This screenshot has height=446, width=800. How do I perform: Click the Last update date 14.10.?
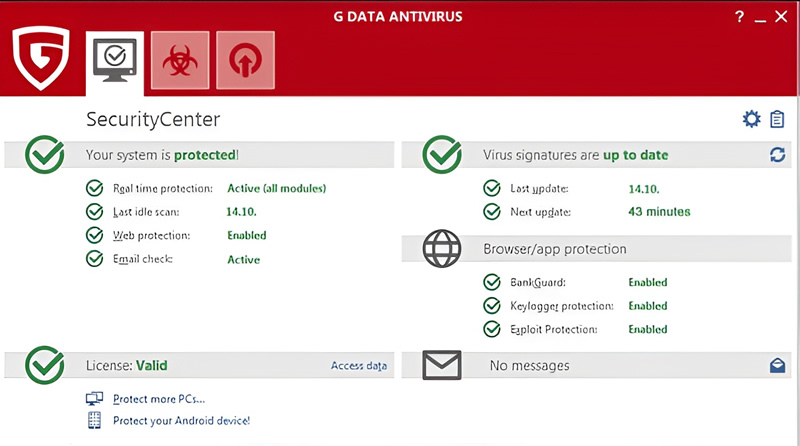[x=644, y=189]
